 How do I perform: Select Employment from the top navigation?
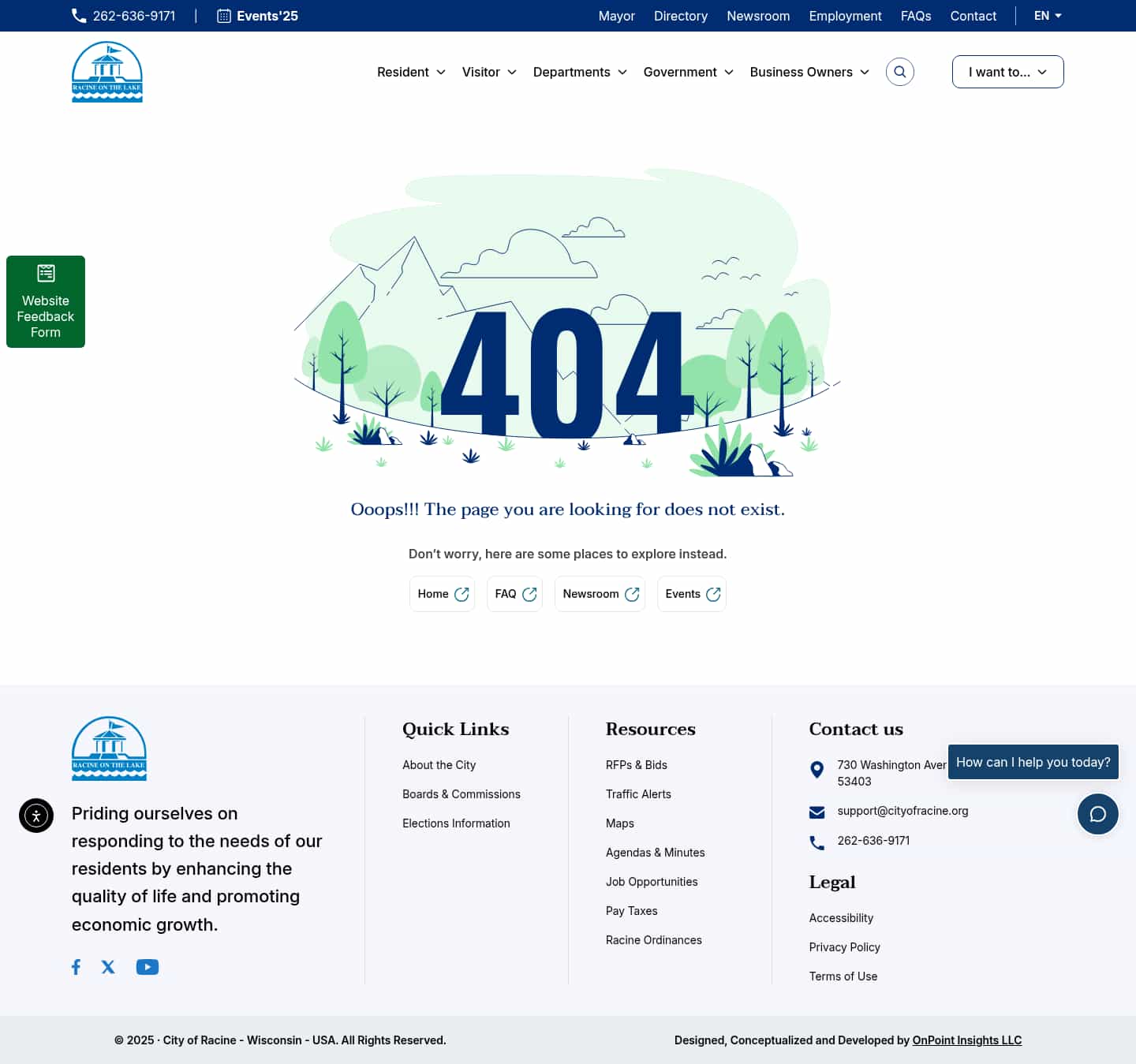click(x=845, y=16)
